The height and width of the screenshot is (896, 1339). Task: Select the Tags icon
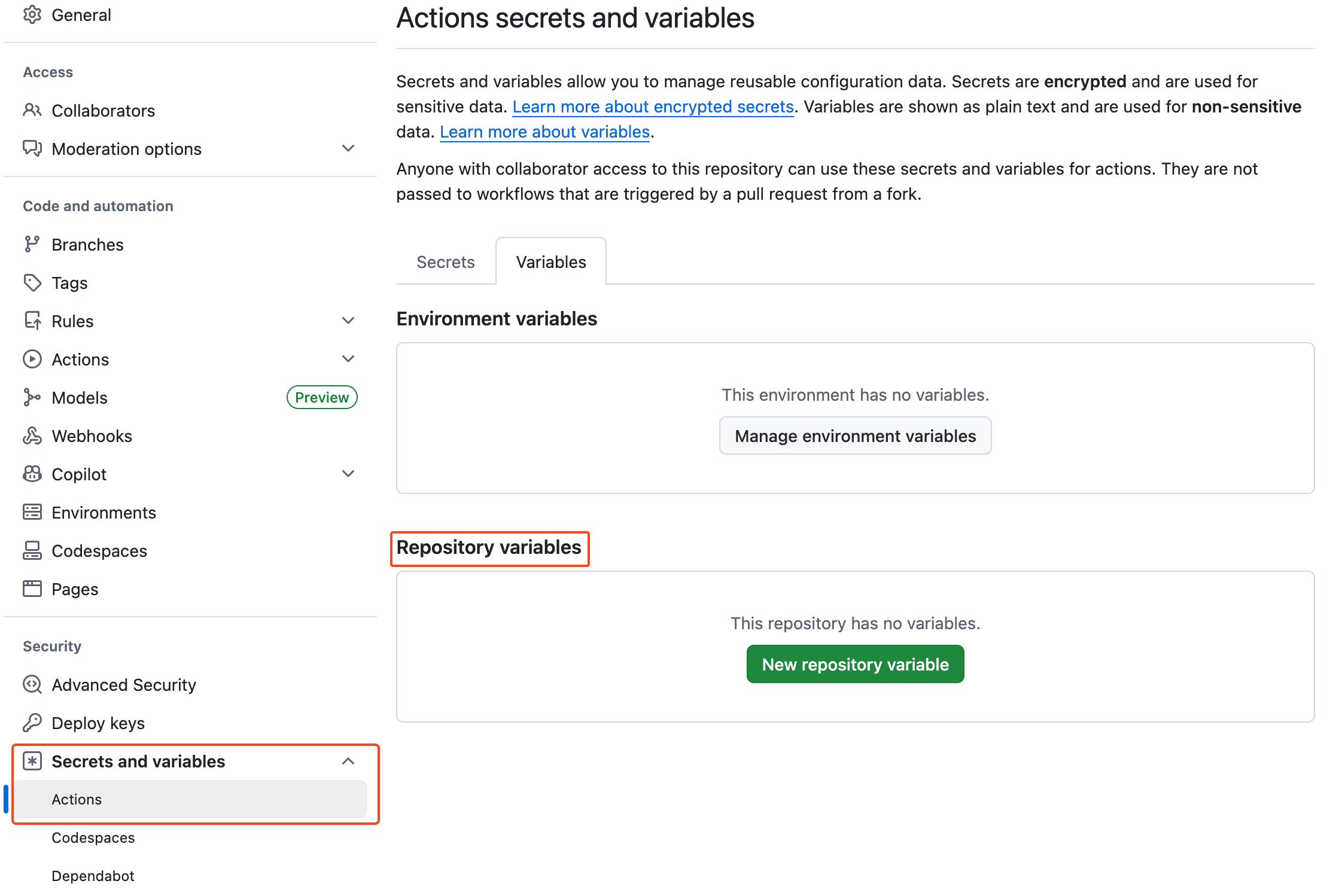click(x=33, y=282)
